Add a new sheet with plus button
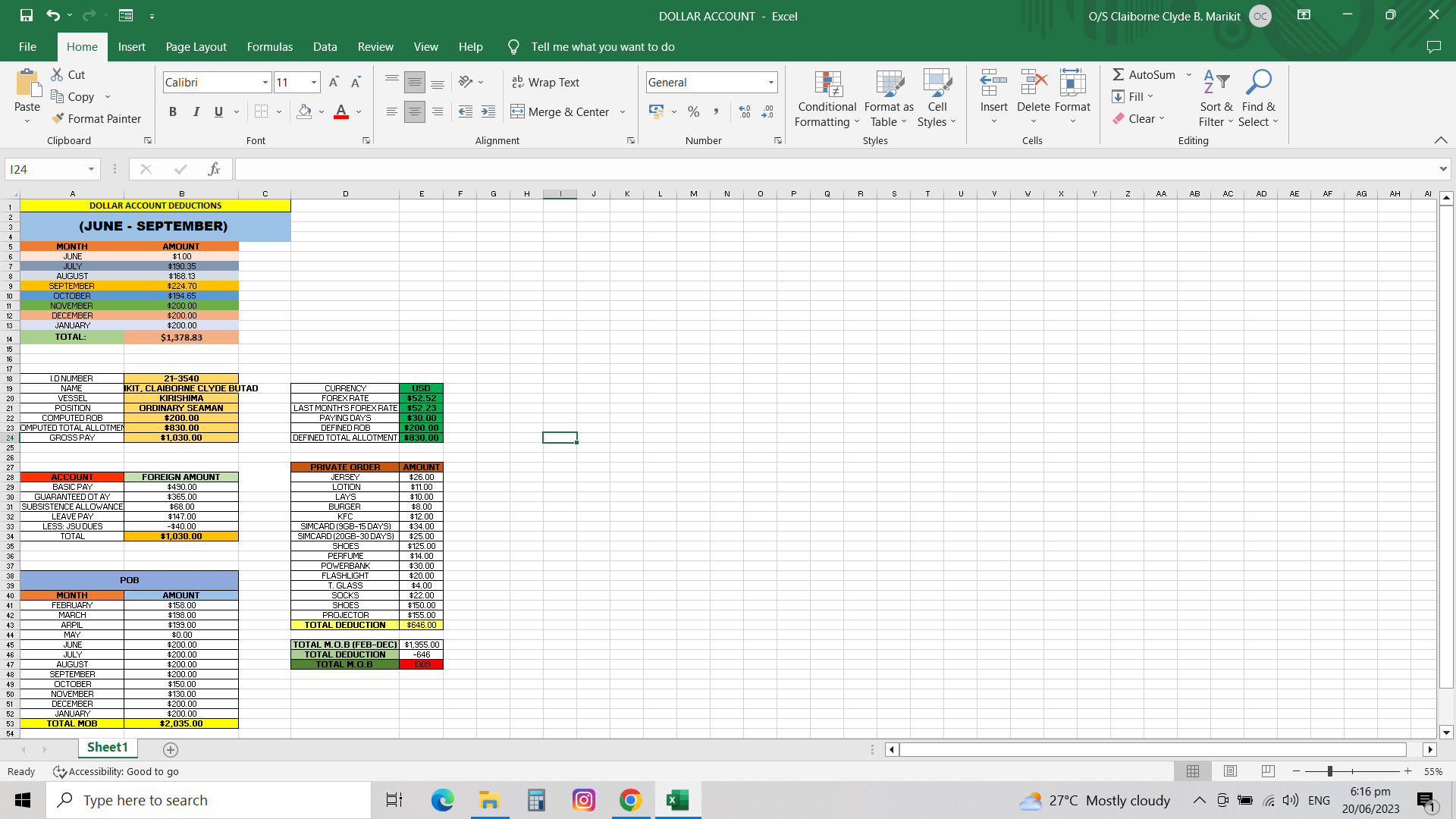This screenshot has width=1456, height=819. click(171, 749)
